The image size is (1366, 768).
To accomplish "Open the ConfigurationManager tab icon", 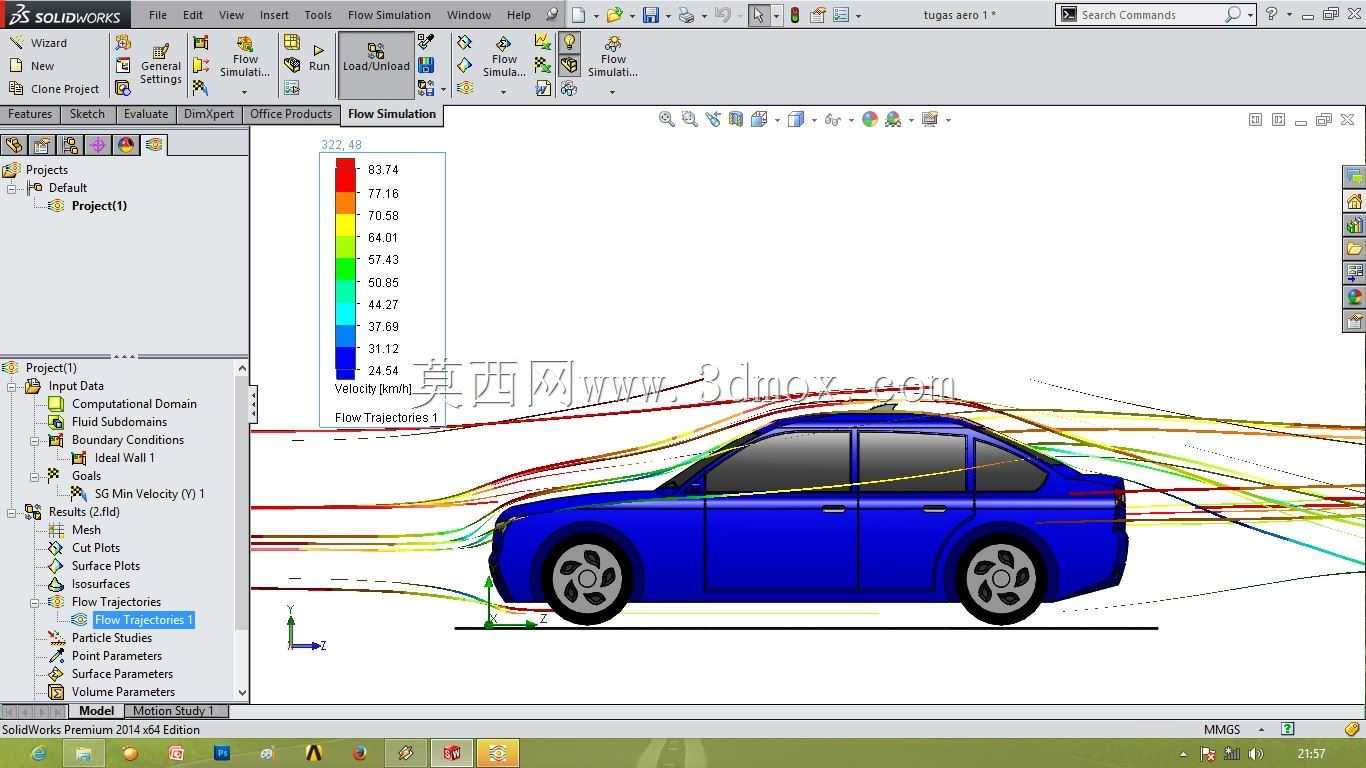I will click(70, 145).
